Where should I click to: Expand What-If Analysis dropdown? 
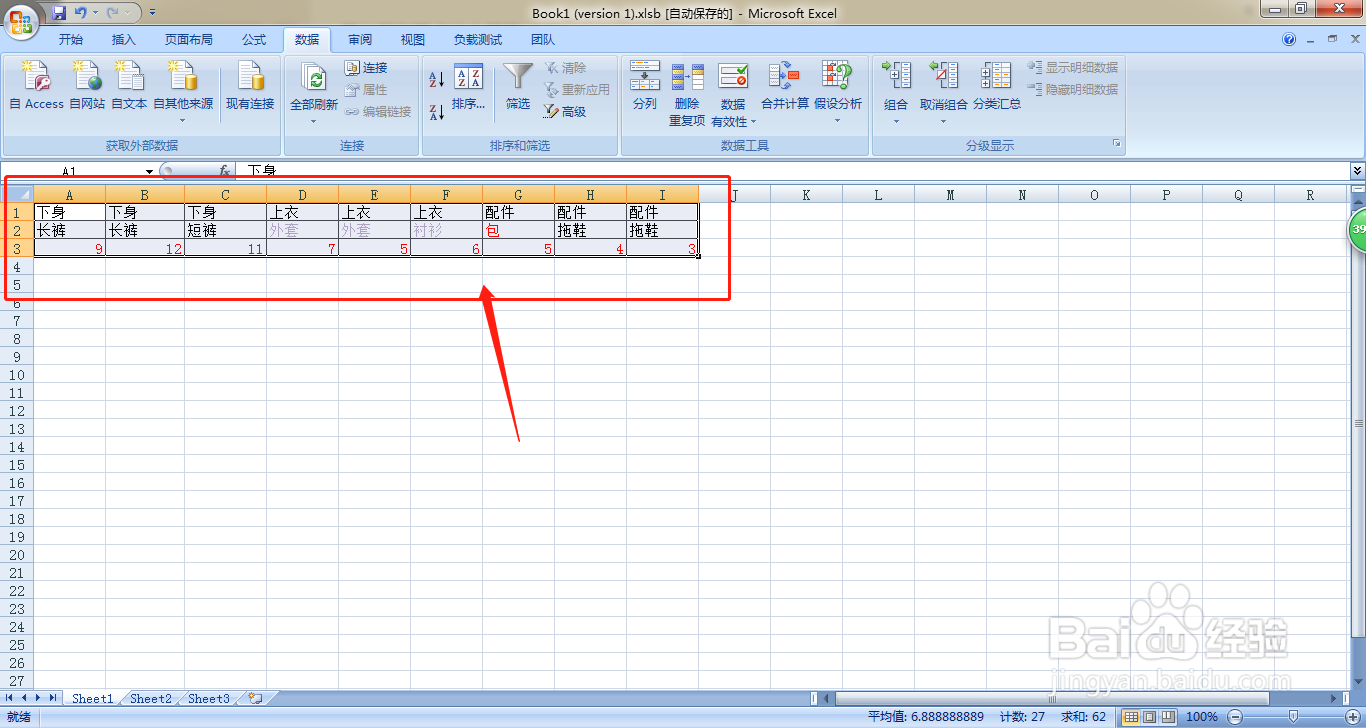tap(838, 121)
